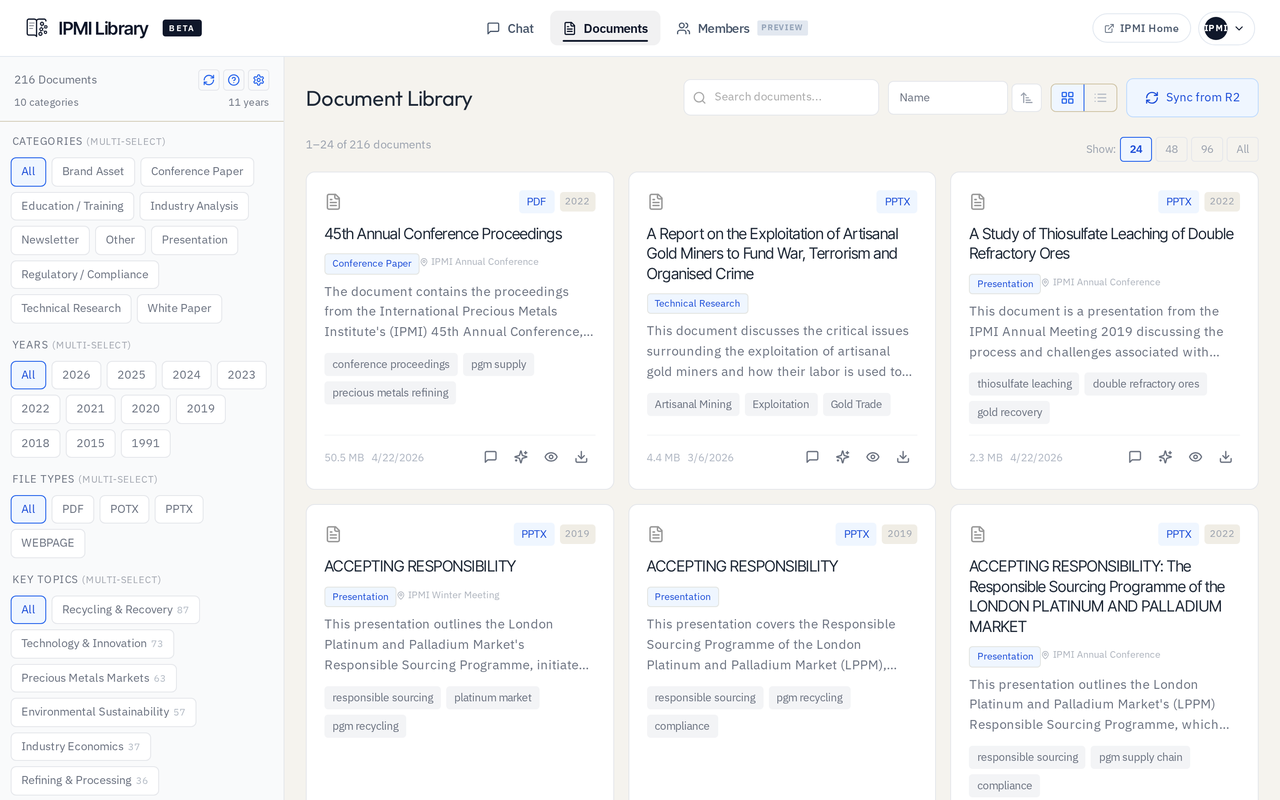
Task: Filter documents by year 2019
Action: pos(200,409)
